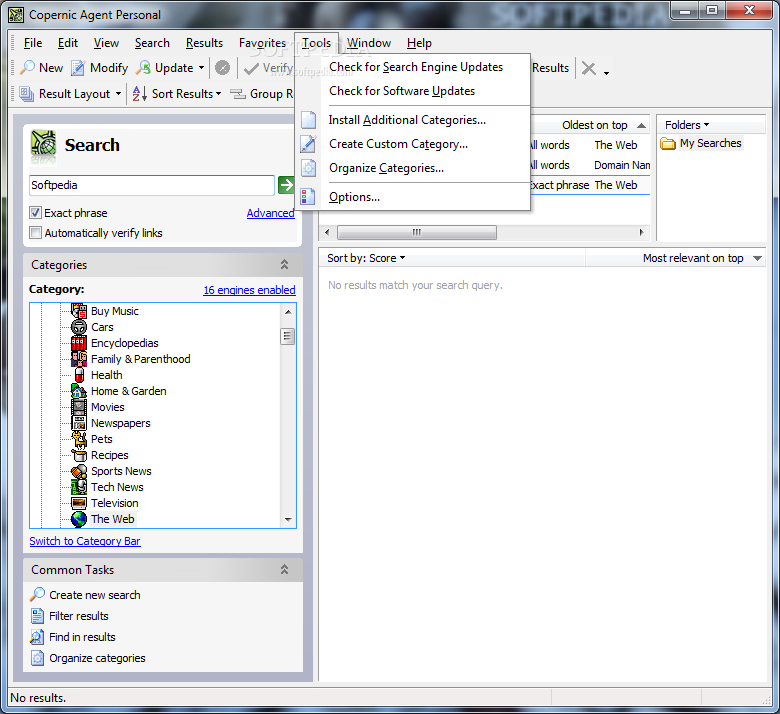Click Find in results task
This screenshot has height=714, width=780.
click(x=82, y=637)
